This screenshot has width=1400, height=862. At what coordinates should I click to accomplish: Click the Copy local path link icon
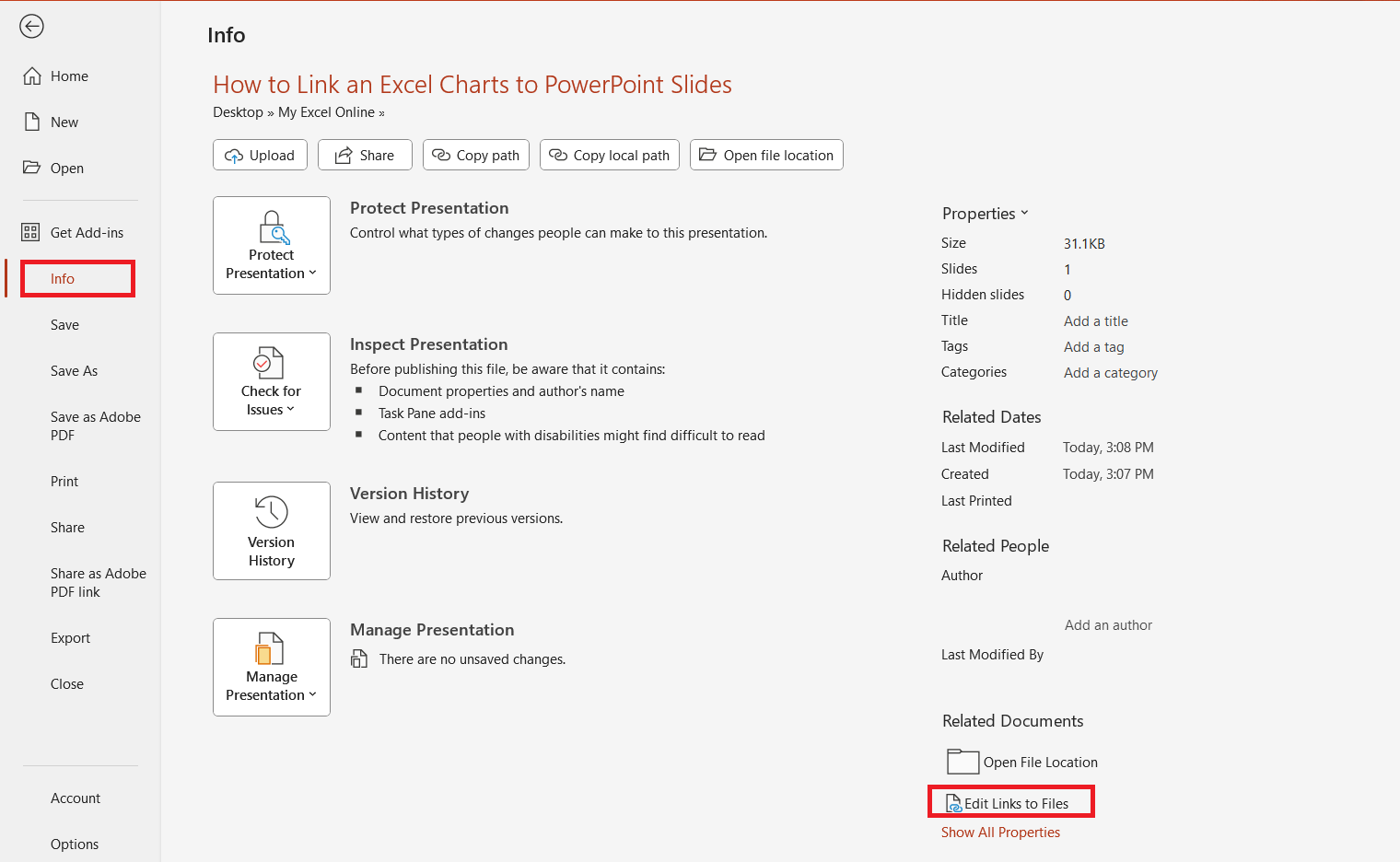(558, 155)
